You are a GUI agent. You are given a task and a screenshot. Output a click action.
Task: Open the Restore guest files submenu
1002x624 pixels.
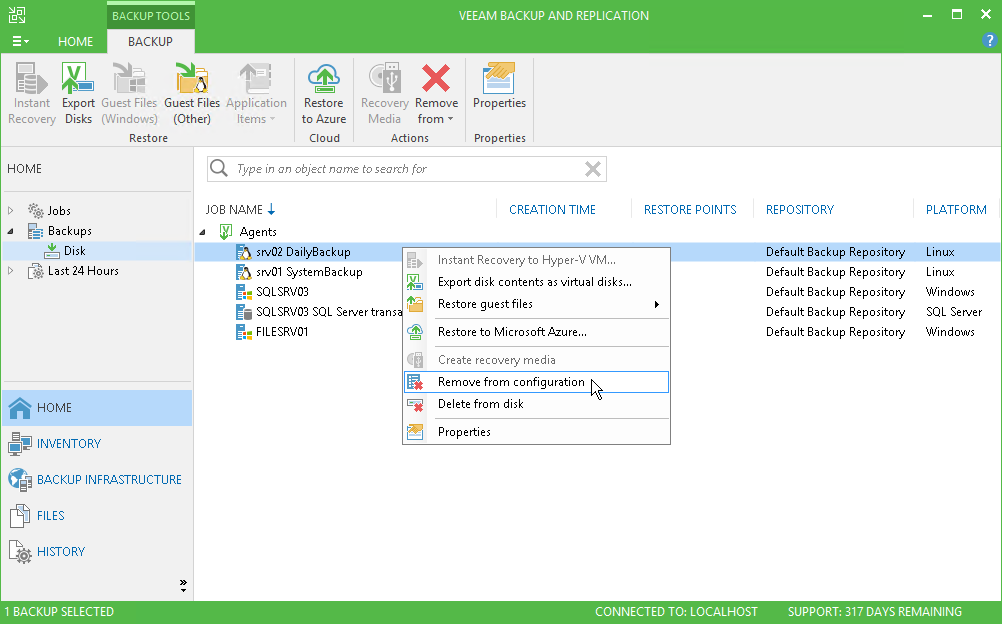pyautogui.click(x=536, y=304)
